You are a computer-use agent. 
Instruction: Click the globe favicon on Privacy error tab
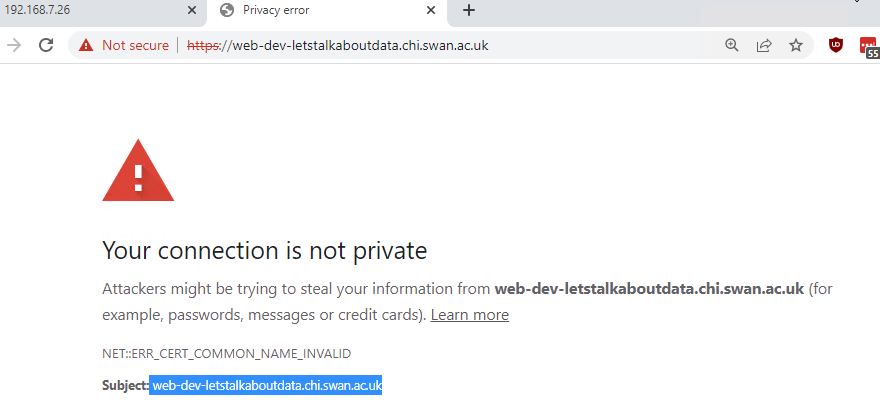point(227,10)
